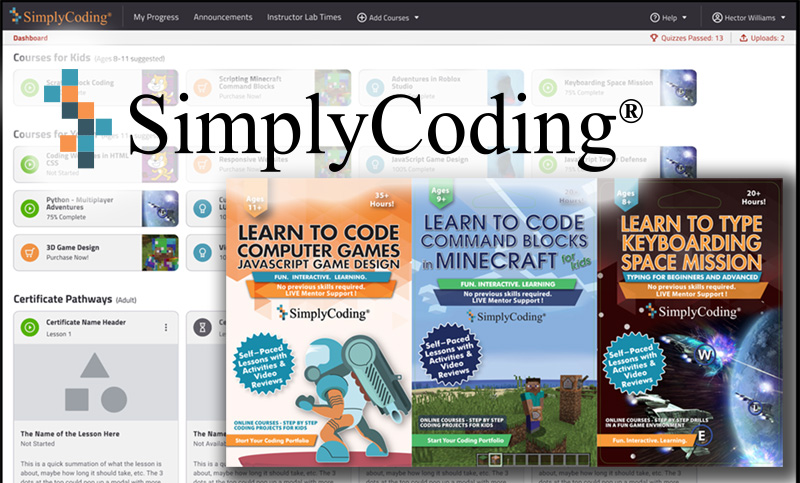Play the Python - Multiplayer Adventures course
800x483 pixels.
(x=30, y=208)
